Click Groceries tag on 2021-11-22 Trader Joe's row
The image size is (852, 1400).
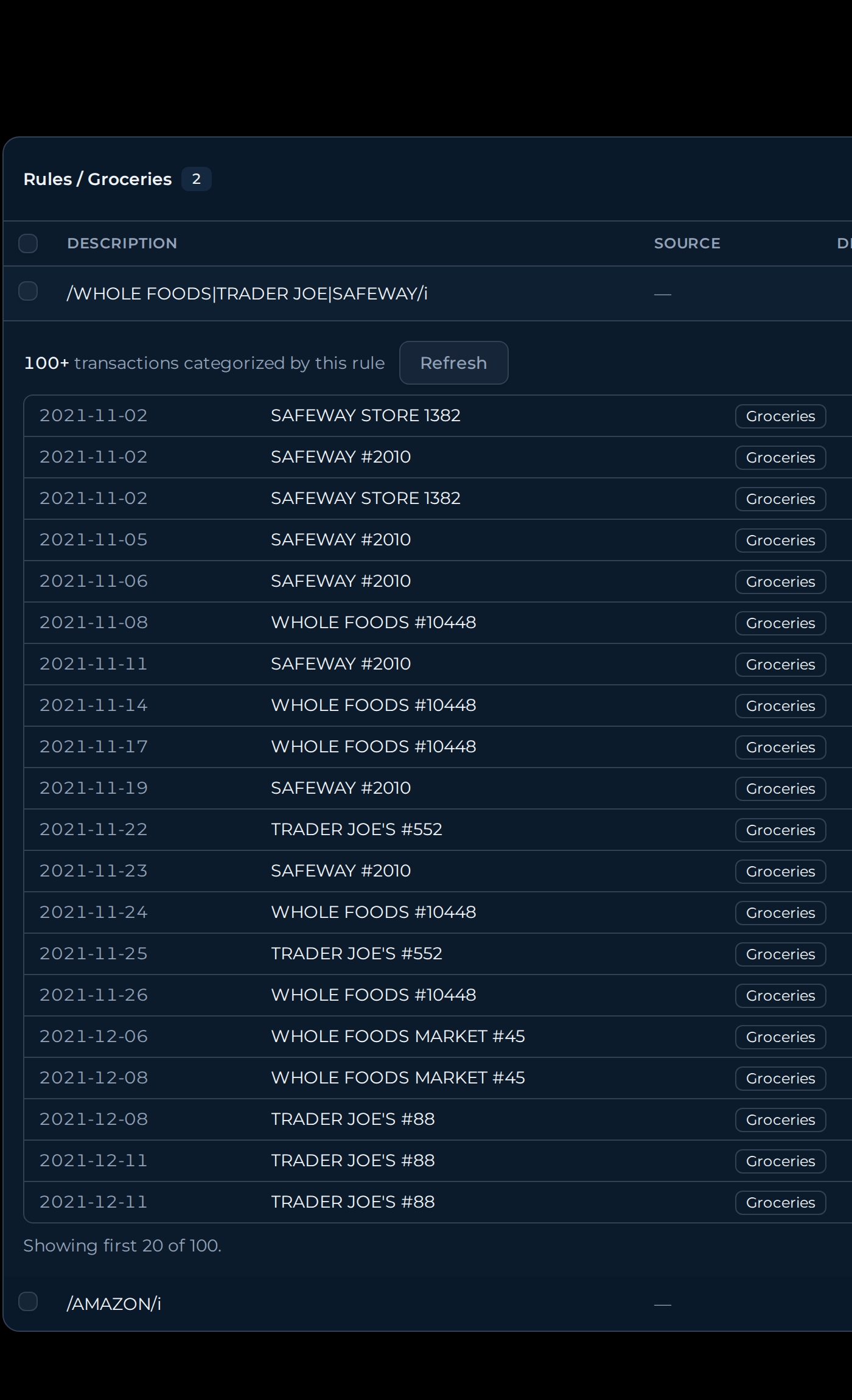click(x=780, y=830)
